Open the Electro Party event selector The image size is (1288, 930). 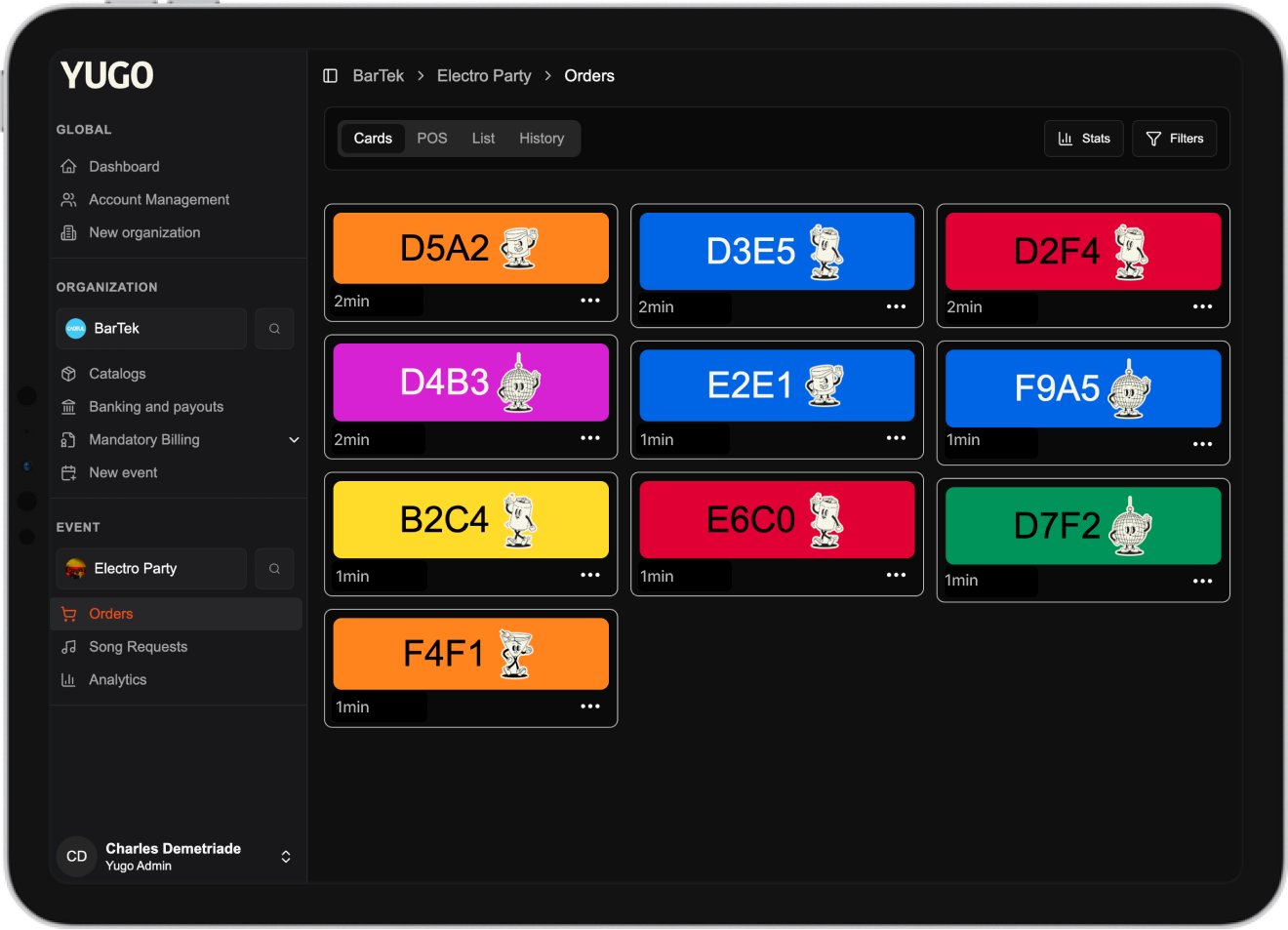coord(151,569)
